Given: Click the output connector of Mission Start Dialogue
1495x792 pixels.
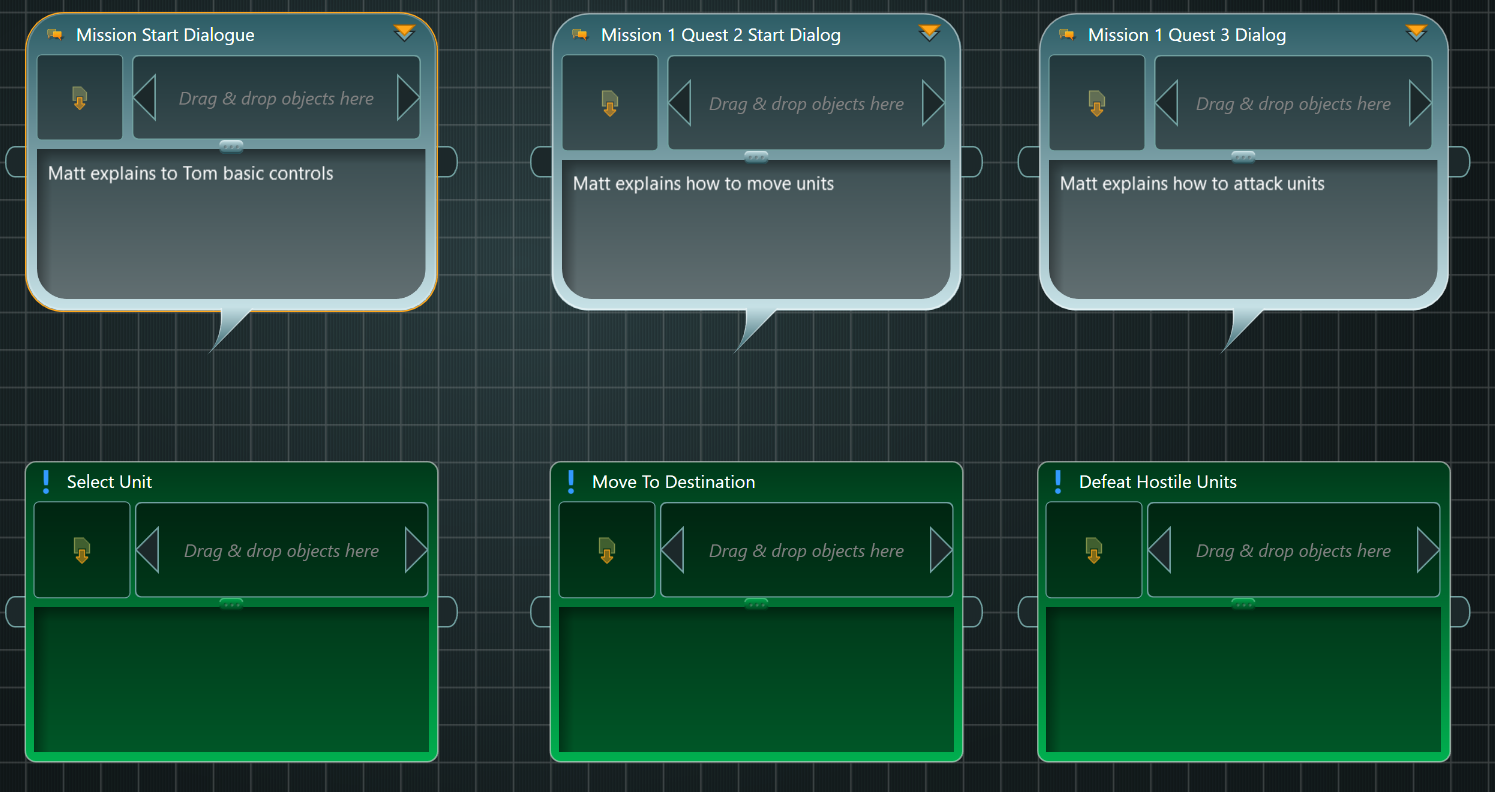Looking at the screenshot, I should [x=447, y=161].
